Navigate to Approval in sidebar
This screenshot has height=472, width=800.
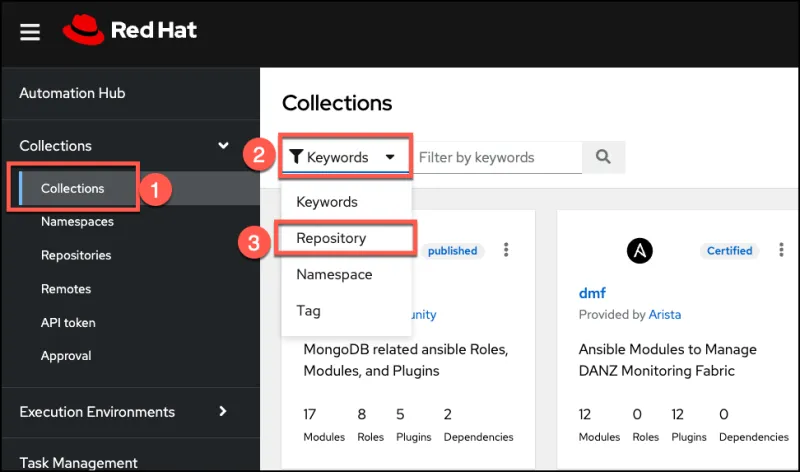pyautogui.click(x=66, y=355)
